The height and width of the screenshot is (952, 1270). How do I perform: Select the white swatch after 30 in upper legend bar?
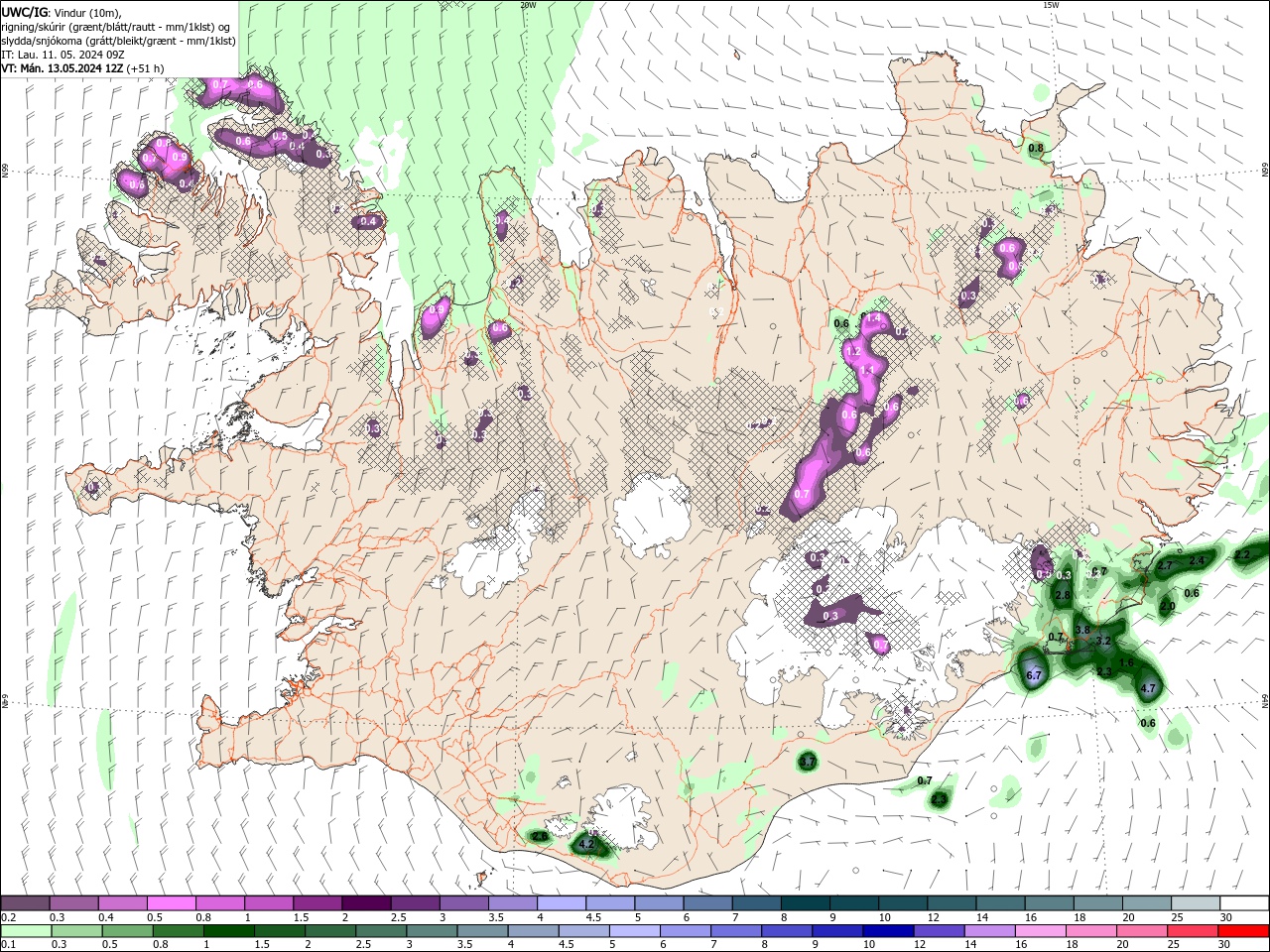pyautogui.click(x=1244, y=903)
